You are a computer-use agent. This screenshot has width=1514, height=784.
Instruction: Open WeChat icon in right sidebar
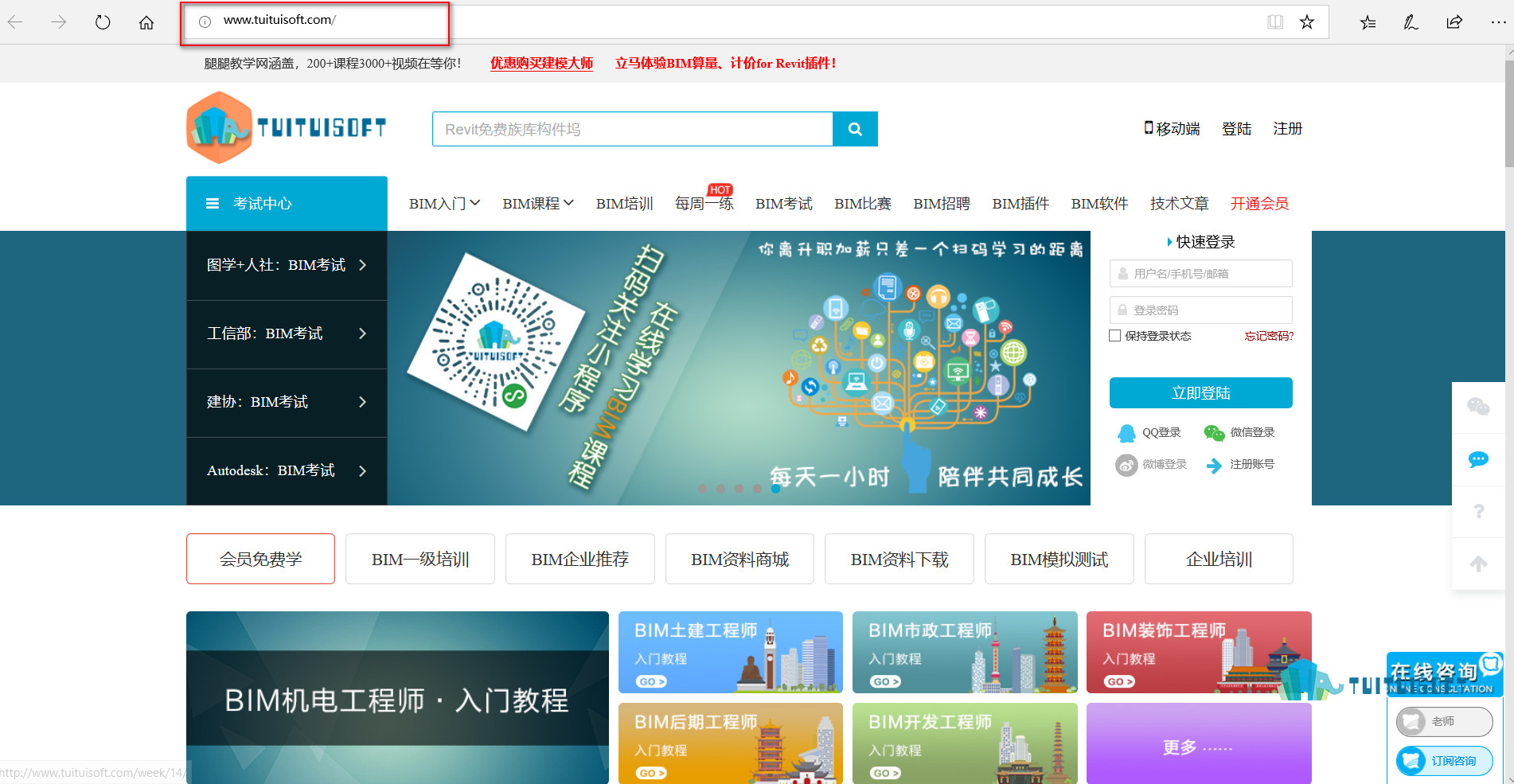click(1478, 408)
